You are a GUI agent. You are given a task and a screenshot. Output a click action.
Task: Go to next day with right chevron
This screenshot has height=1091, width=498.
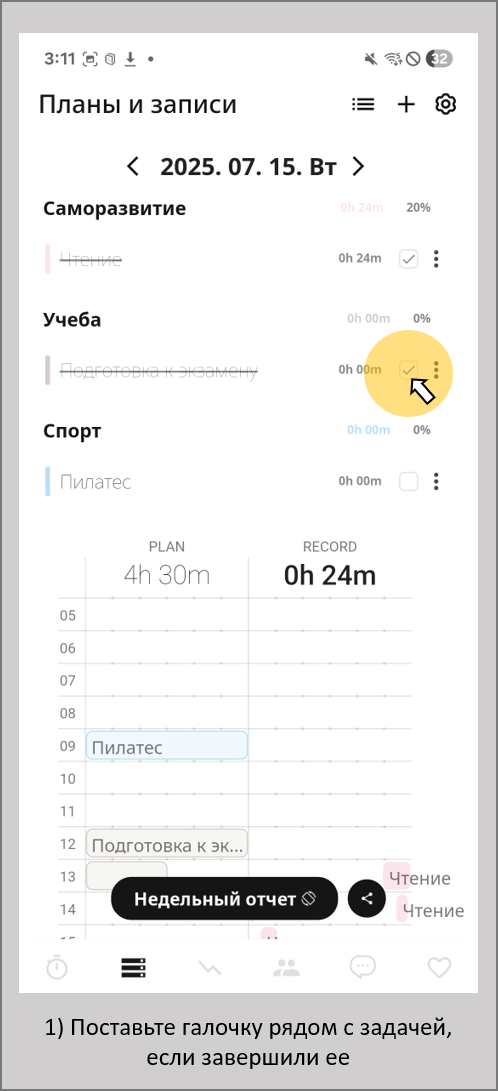pyautogui.click(x=358, y=167)
